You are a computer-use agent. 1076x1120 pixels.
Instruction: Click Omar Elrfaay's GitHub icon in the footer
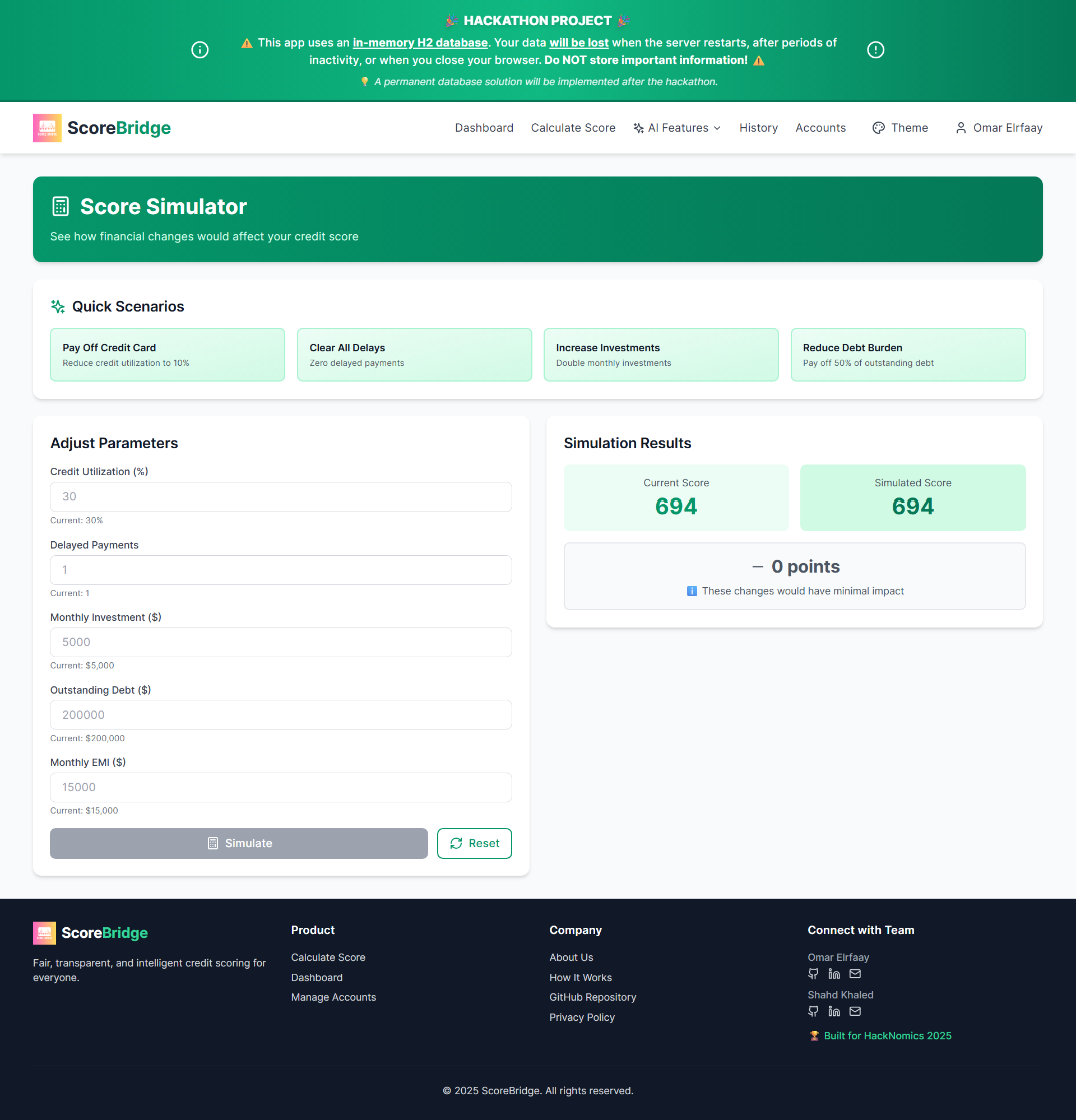coord(813,974)
